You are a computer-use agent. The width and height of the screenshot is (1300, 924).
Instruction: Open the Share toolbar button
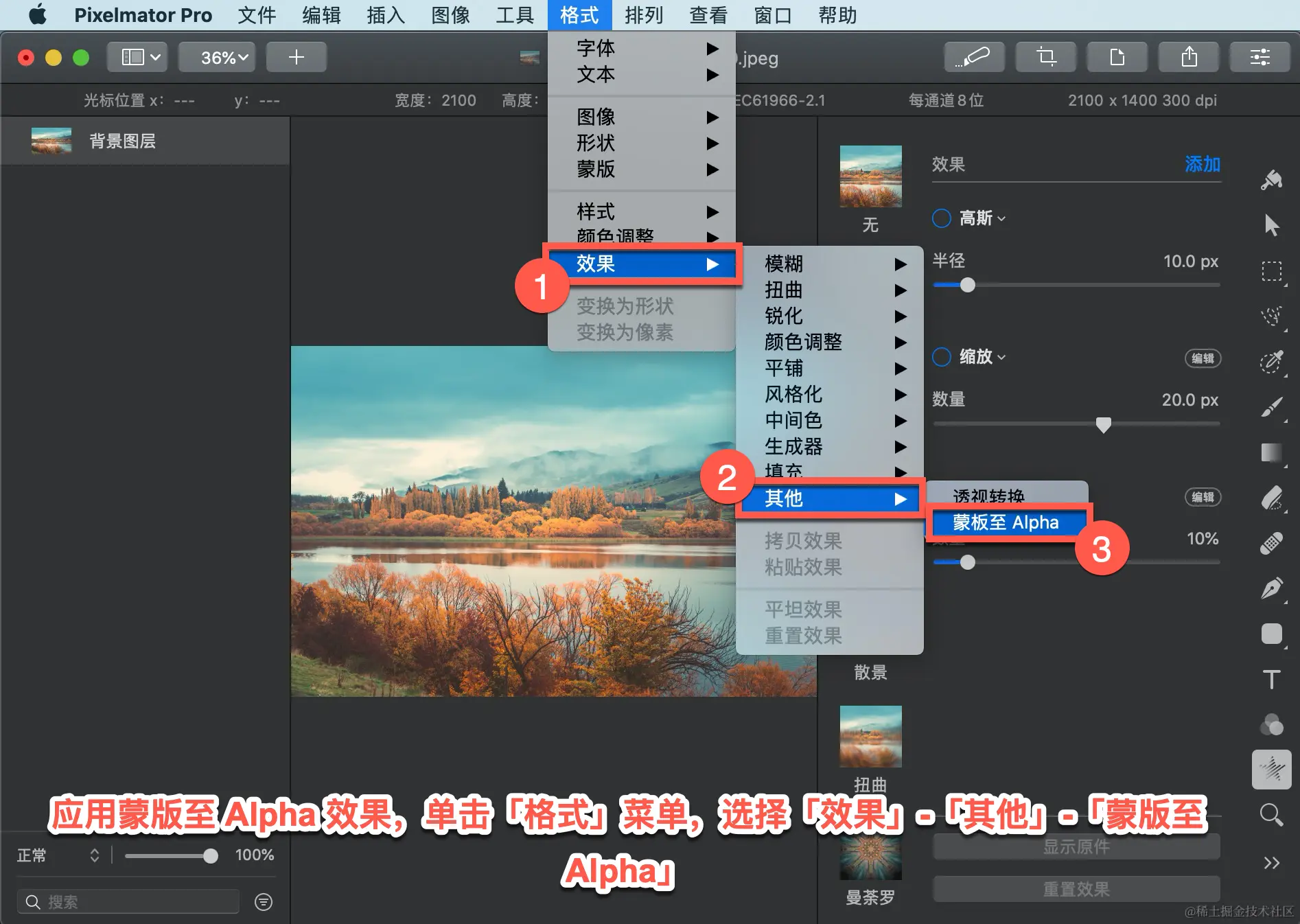[1188, 57]
